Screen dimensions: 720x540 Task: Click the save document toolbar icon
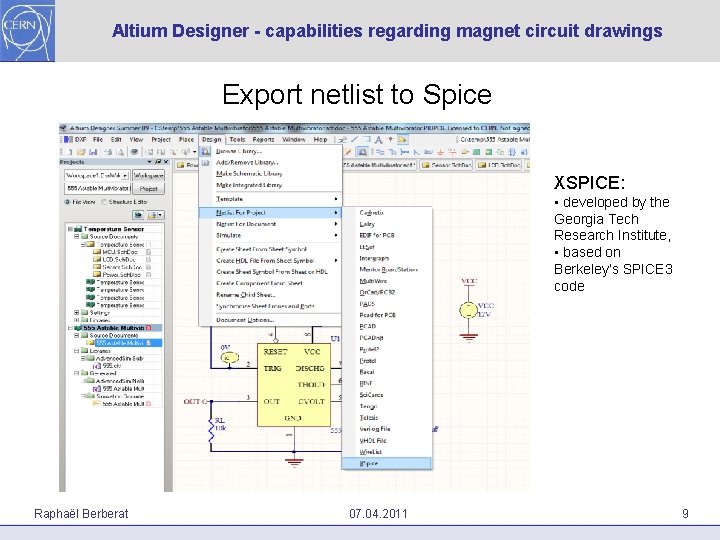point(93,152)
